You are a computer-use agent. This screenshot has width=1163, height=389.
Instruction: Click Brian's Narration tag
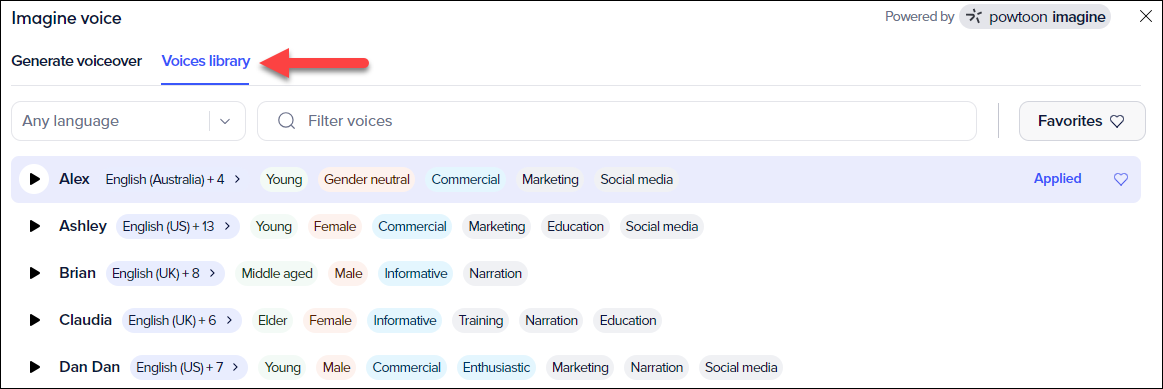click(495, 274)
